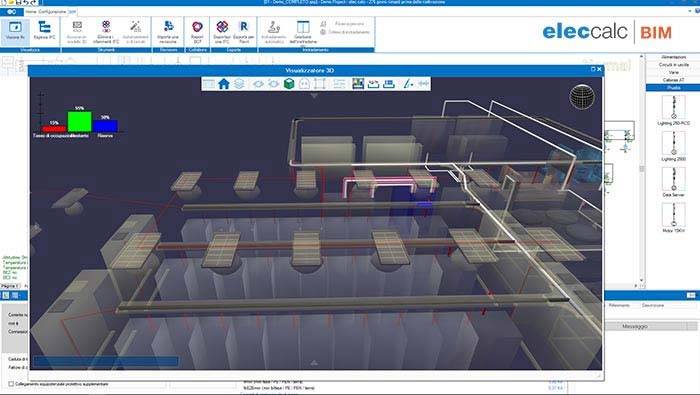Screen dimensions: 700x395
Task: Open the Circuiti in uscita category
Action: (673, 65)
